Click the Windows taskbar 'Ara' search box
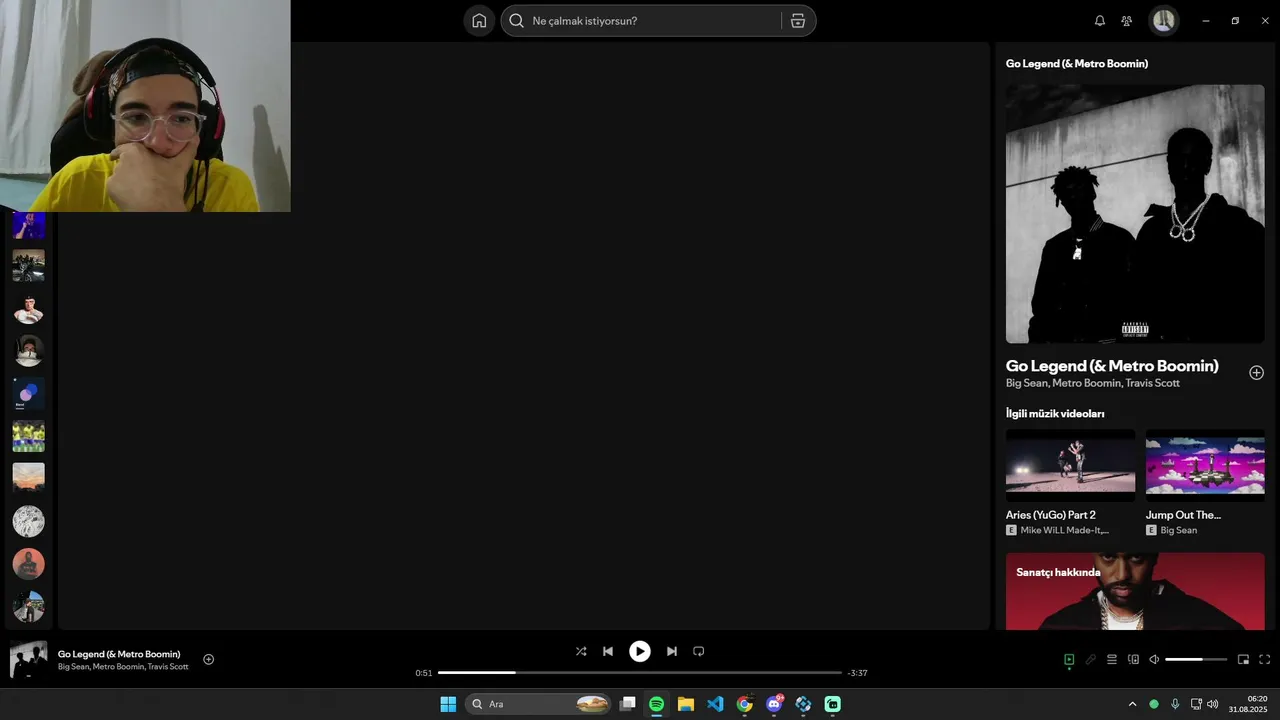 539,704
